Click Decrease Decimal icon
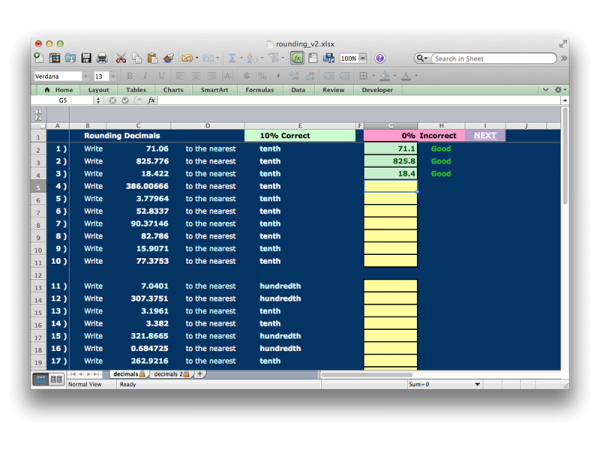The height and width of the screenshot is (450, 600). 310,76
